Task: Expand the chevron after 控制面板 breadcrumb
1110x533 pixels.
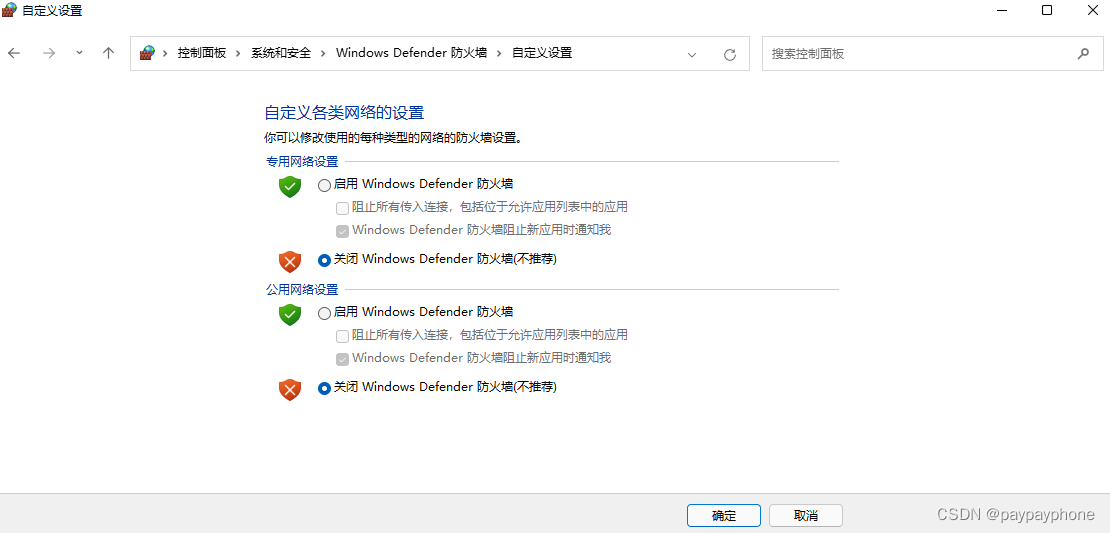Action: (239, 53)
